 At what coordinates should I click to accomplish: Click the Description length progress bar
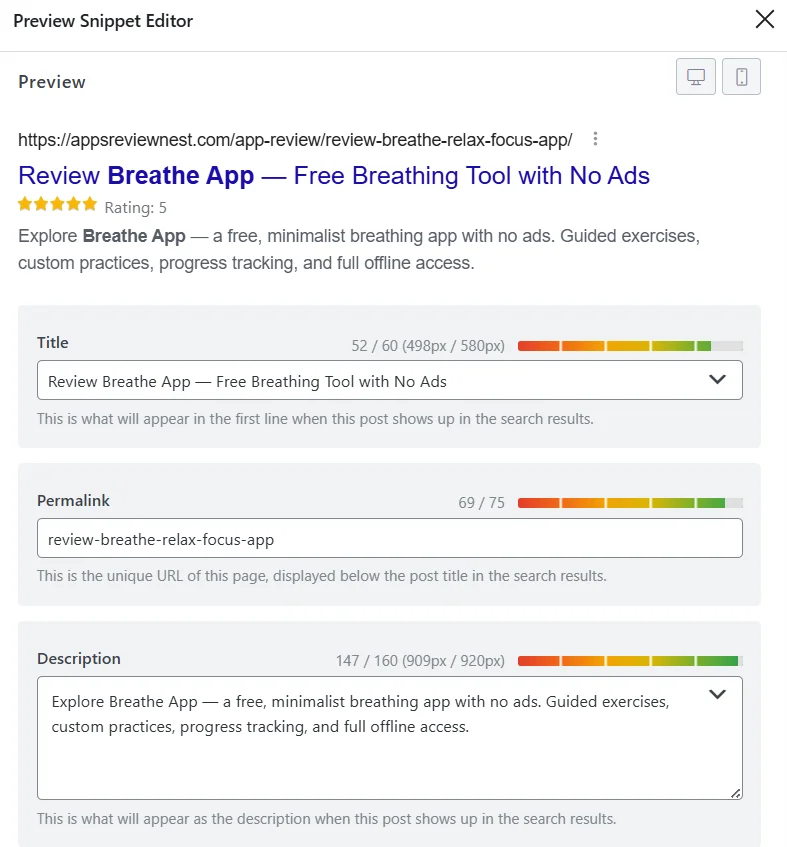[x=630, y=661]
